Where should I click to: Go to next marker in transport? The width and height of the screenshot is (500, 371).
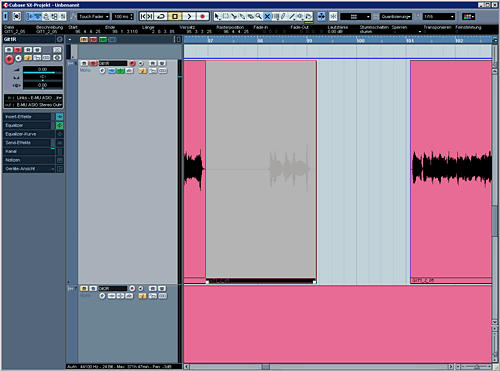[150, 16]
